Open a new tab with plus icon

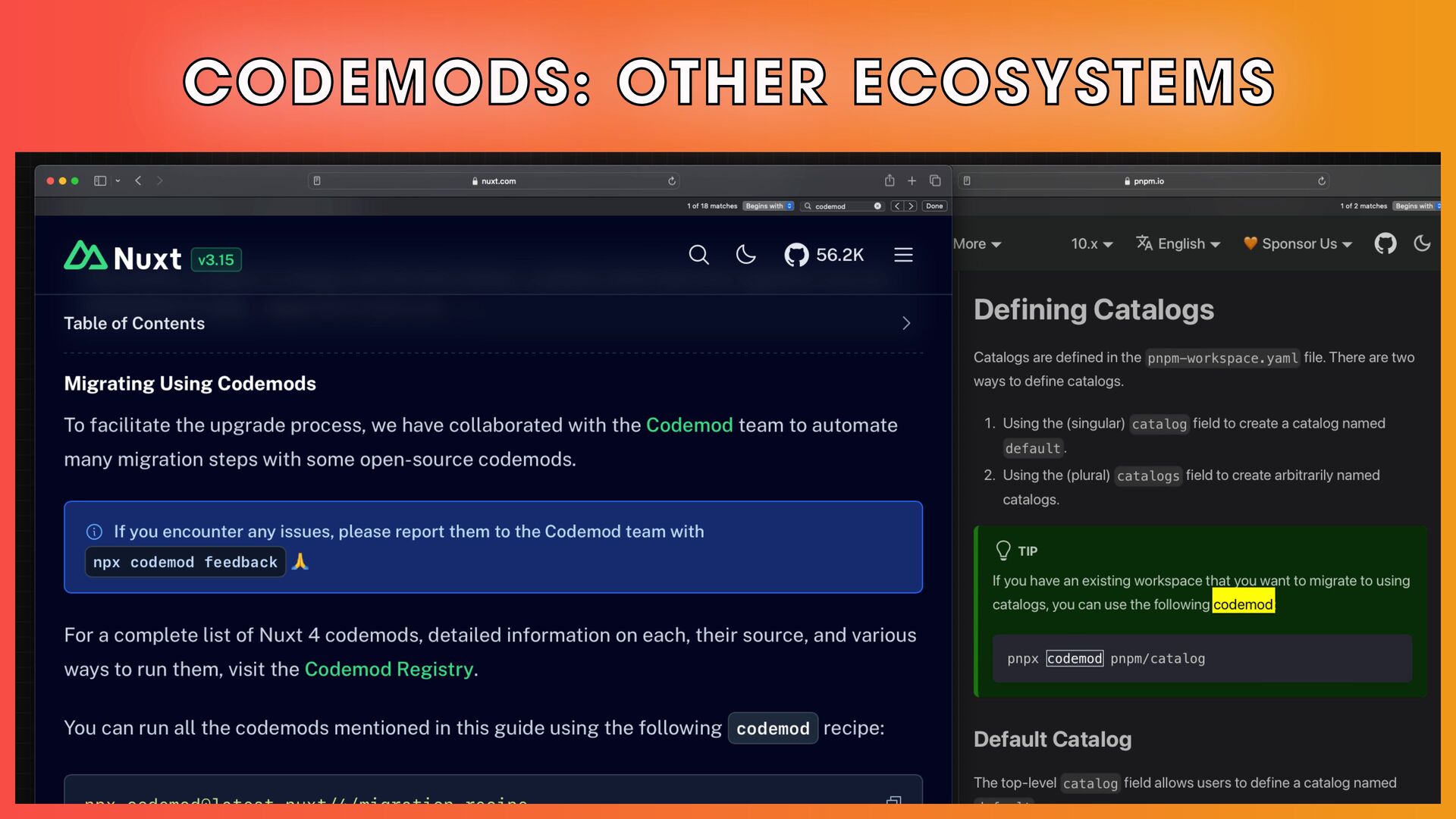pos(912,180)
